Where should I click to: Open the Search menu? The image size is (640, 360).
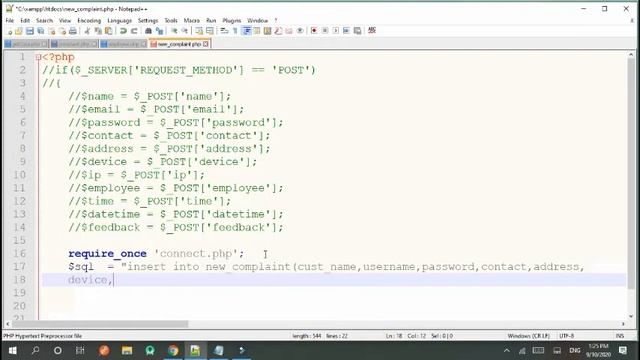click(x=44, y=20)
